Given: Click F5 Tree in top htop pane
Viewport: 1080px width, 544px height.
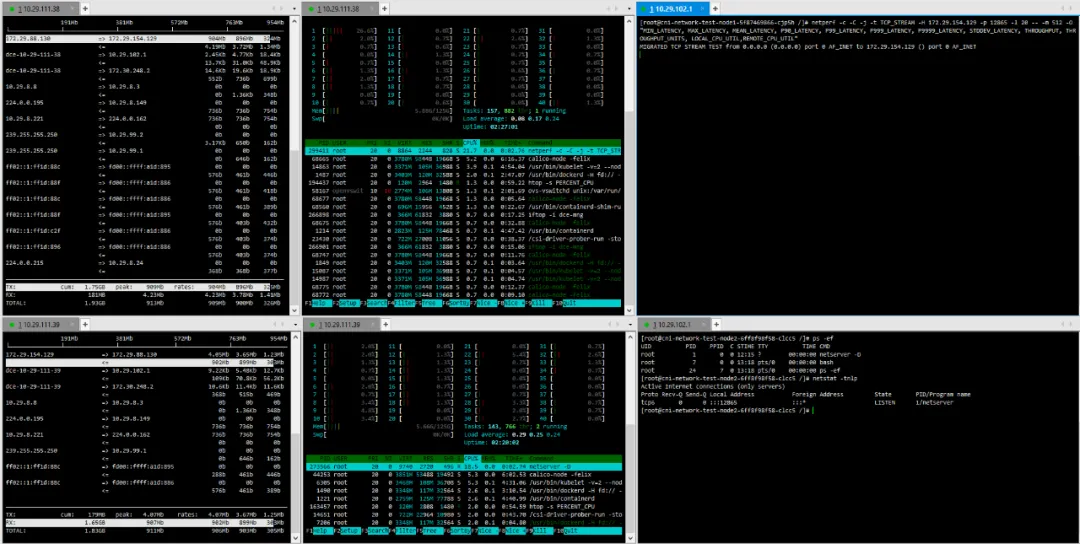Looking at the screenshot, I should click(x=429, y=303).
